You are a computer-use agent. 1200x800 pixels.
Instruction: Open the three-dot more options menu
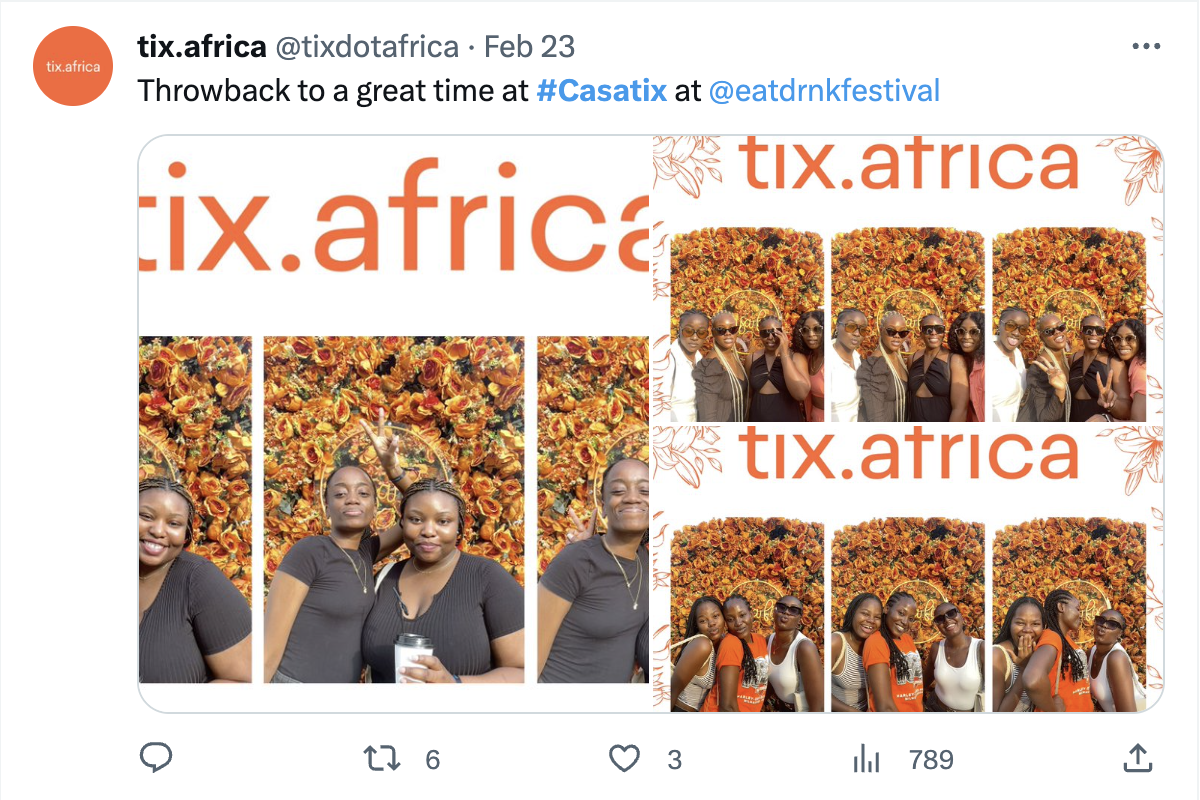coord(1145,47)
